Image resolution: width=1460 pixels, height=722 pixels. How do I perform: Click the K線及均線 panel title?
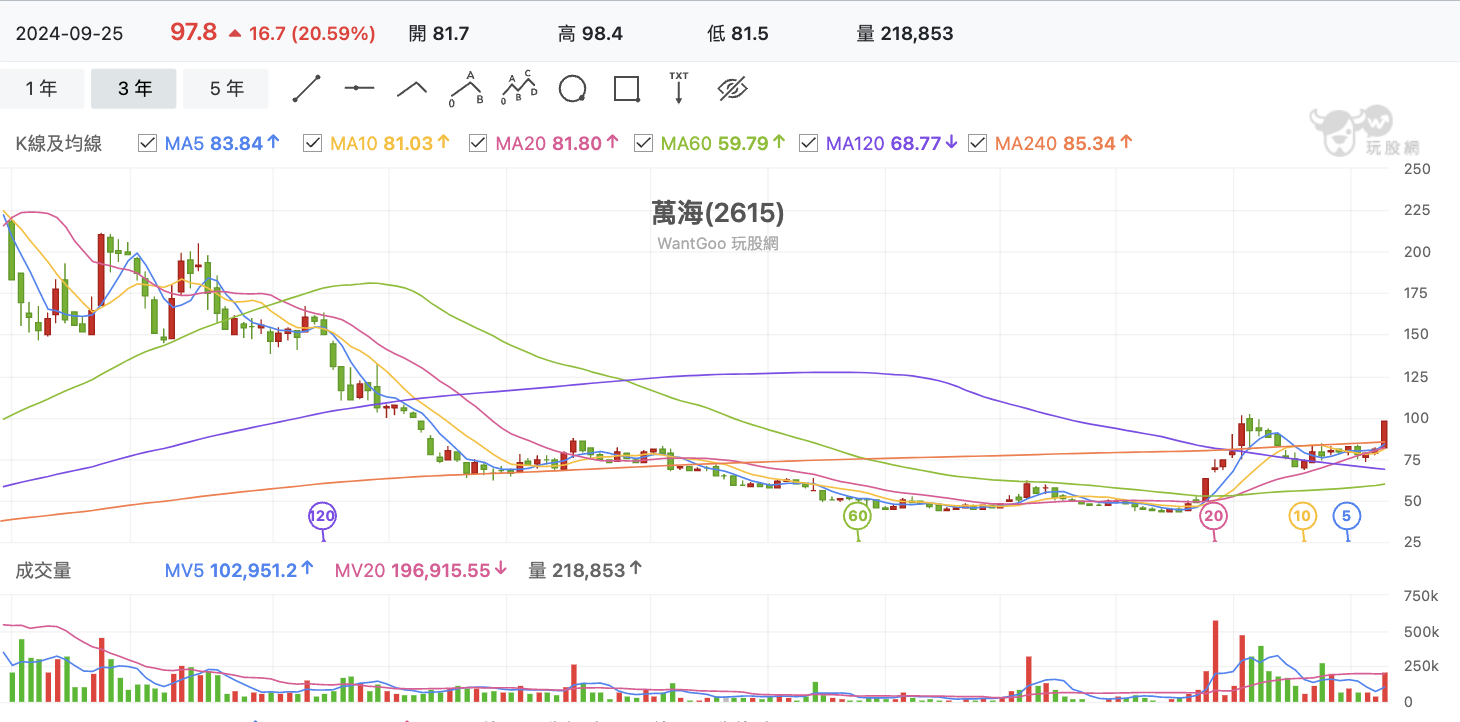59,143
